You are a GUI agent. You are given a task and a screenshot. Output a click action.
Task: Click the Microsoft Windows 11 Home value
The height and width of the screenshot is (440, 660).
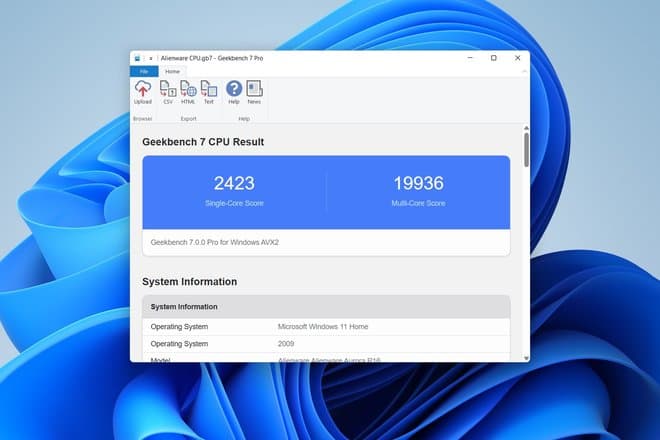tap(323, 327)
